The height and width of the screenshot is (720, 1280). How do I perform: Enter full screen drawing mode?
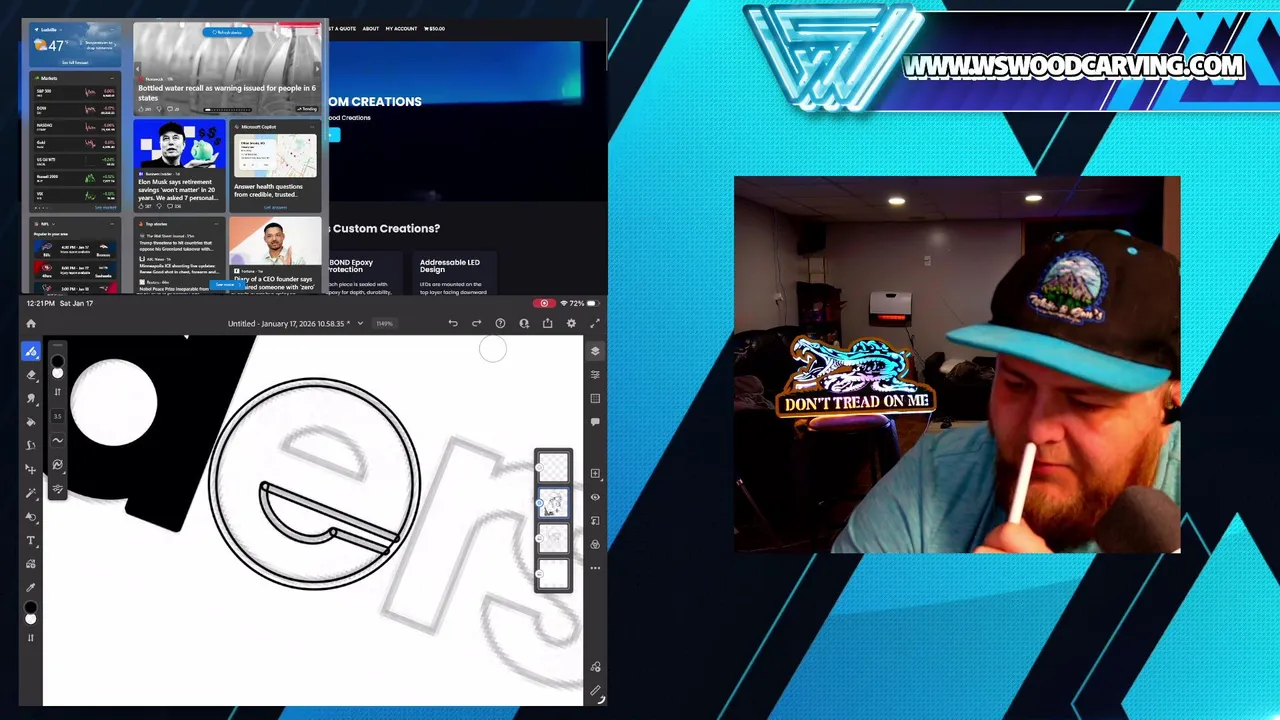(595, 323)
